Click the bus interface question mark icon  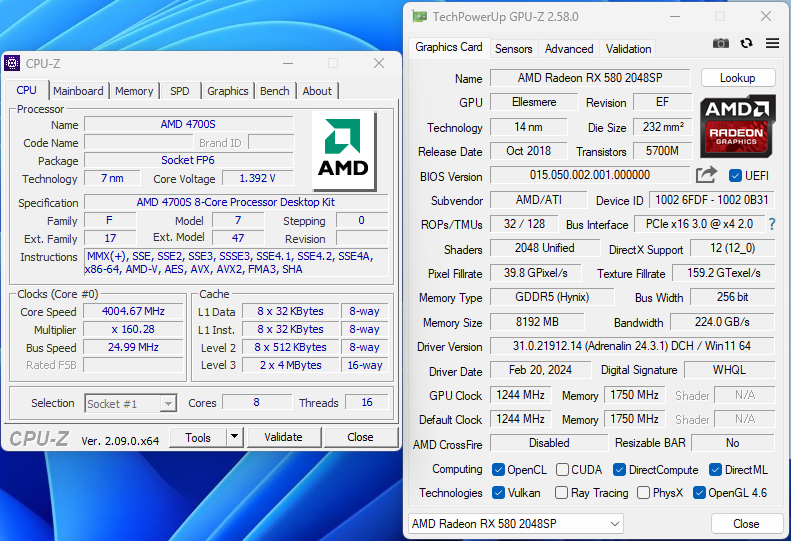(772, 224)
